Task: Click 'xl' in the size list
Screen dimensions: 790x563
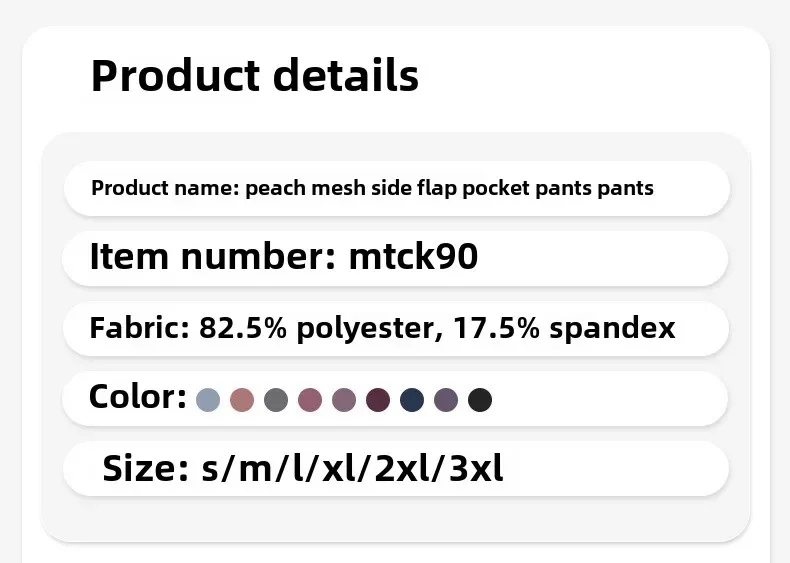Action: click(338, 469)
